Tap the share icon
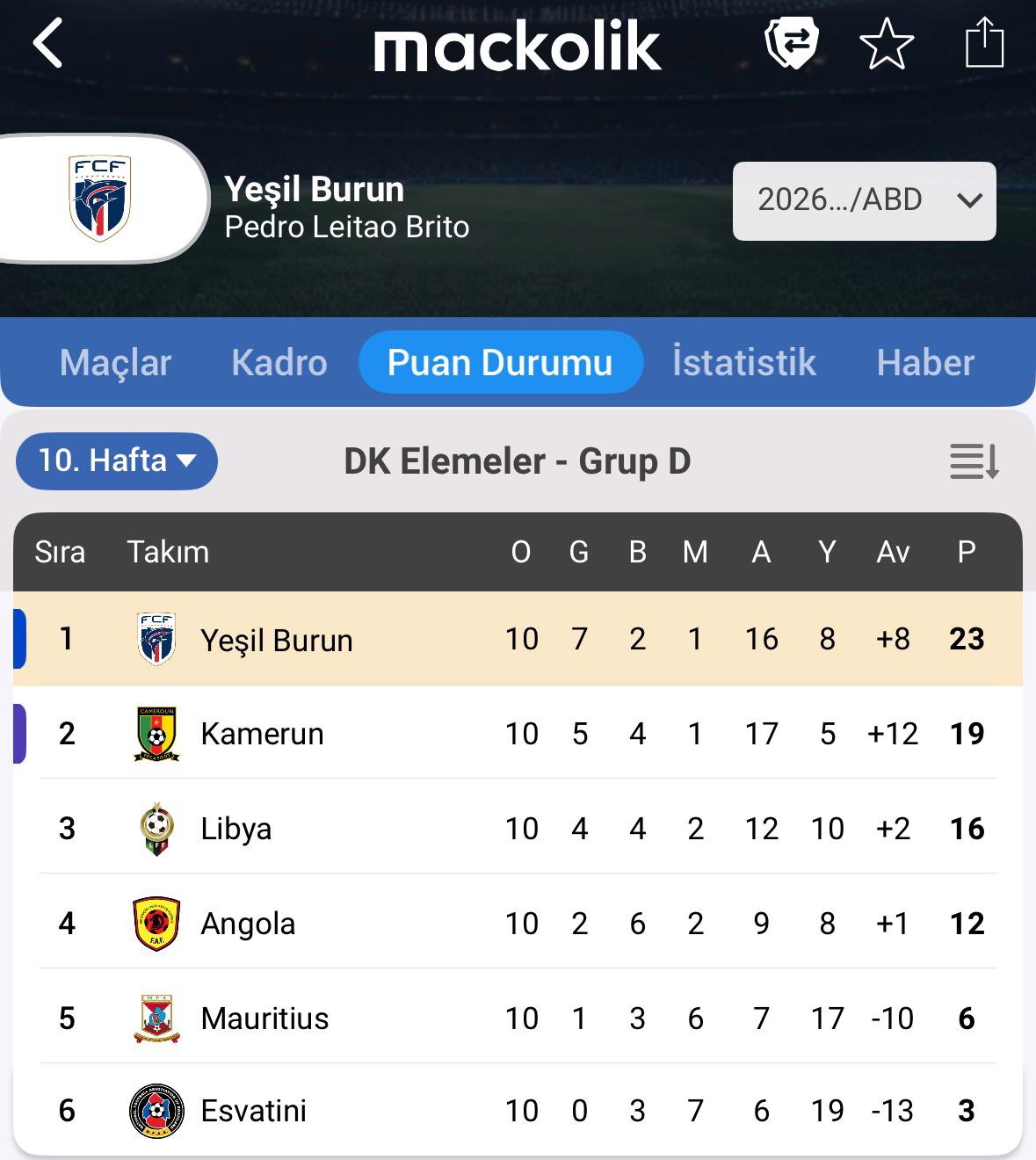 click(984, 43)
